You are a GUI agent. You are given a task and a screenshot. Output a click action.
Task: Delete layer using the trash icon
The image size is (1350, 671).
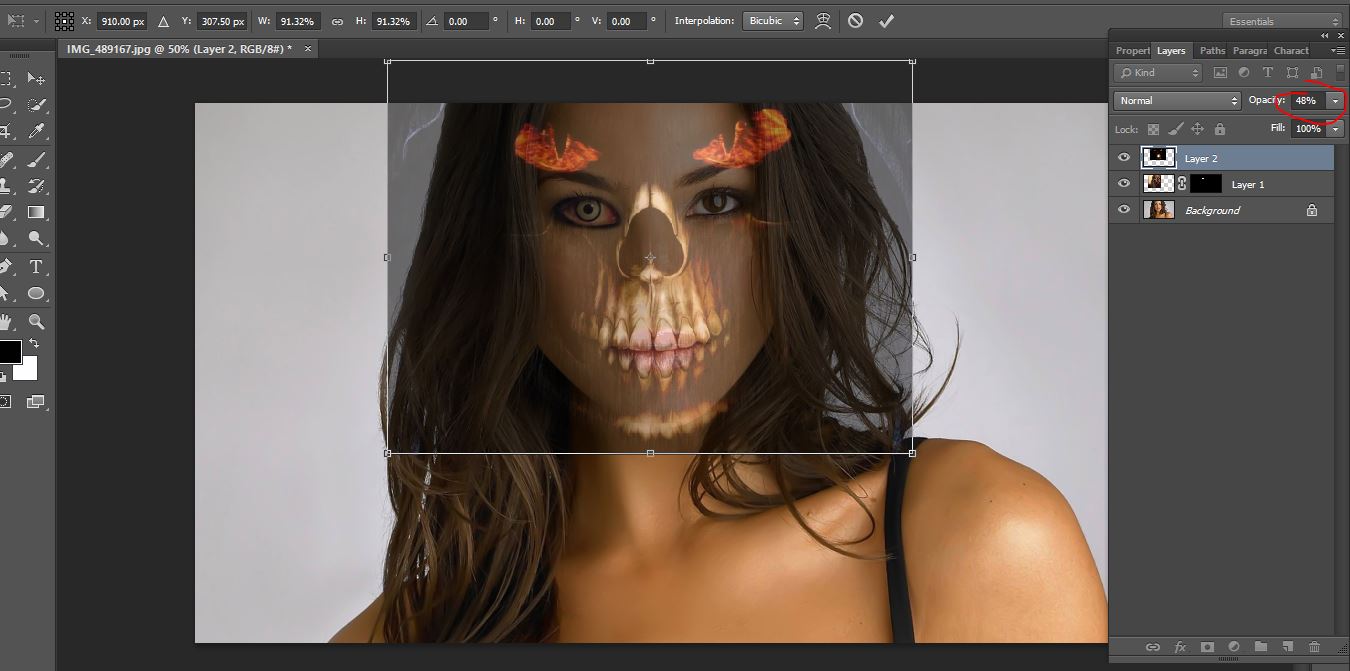[1314, 647]
